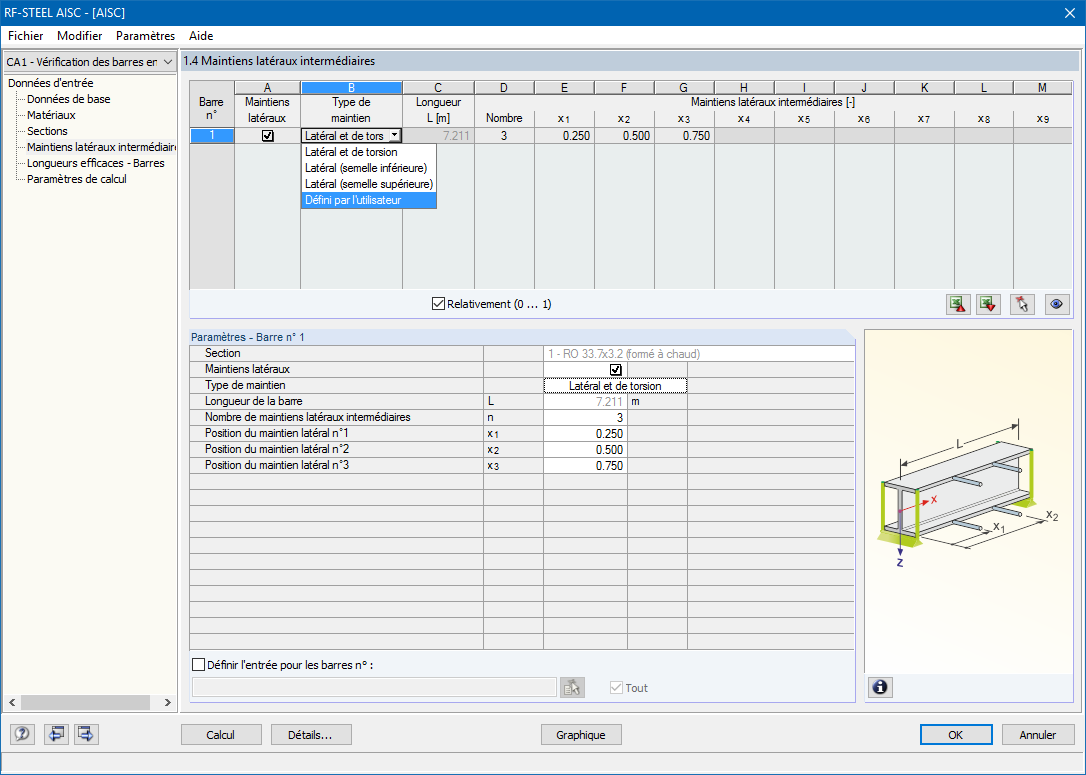This screenshot has height=775, width=1086.
Task: Click the navigator scrollbar left arrow
Action: click(x=12, y=702)
